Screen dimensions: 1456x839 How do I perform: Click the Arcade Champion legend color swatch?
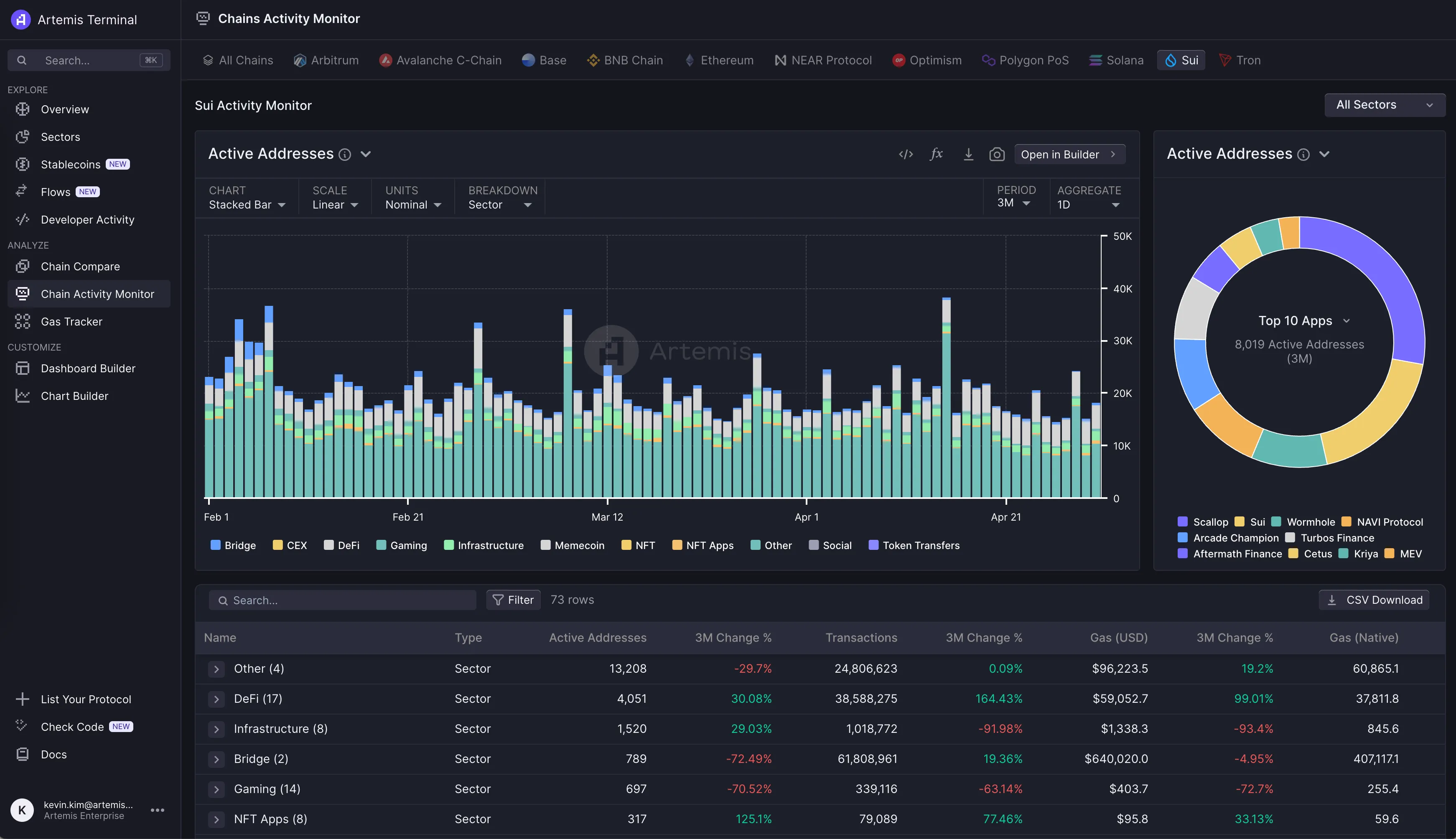[1182, 537]
